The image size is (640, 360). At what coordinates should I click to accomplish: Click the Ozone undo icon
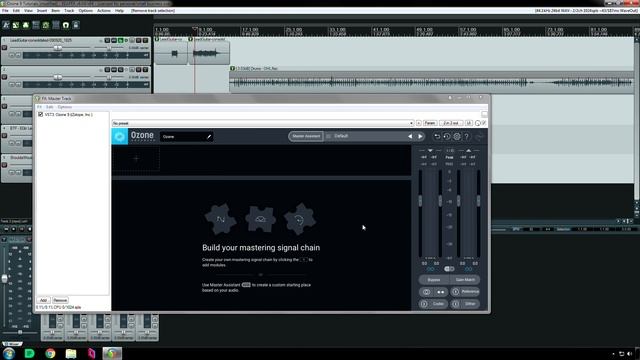pos(437,136)
